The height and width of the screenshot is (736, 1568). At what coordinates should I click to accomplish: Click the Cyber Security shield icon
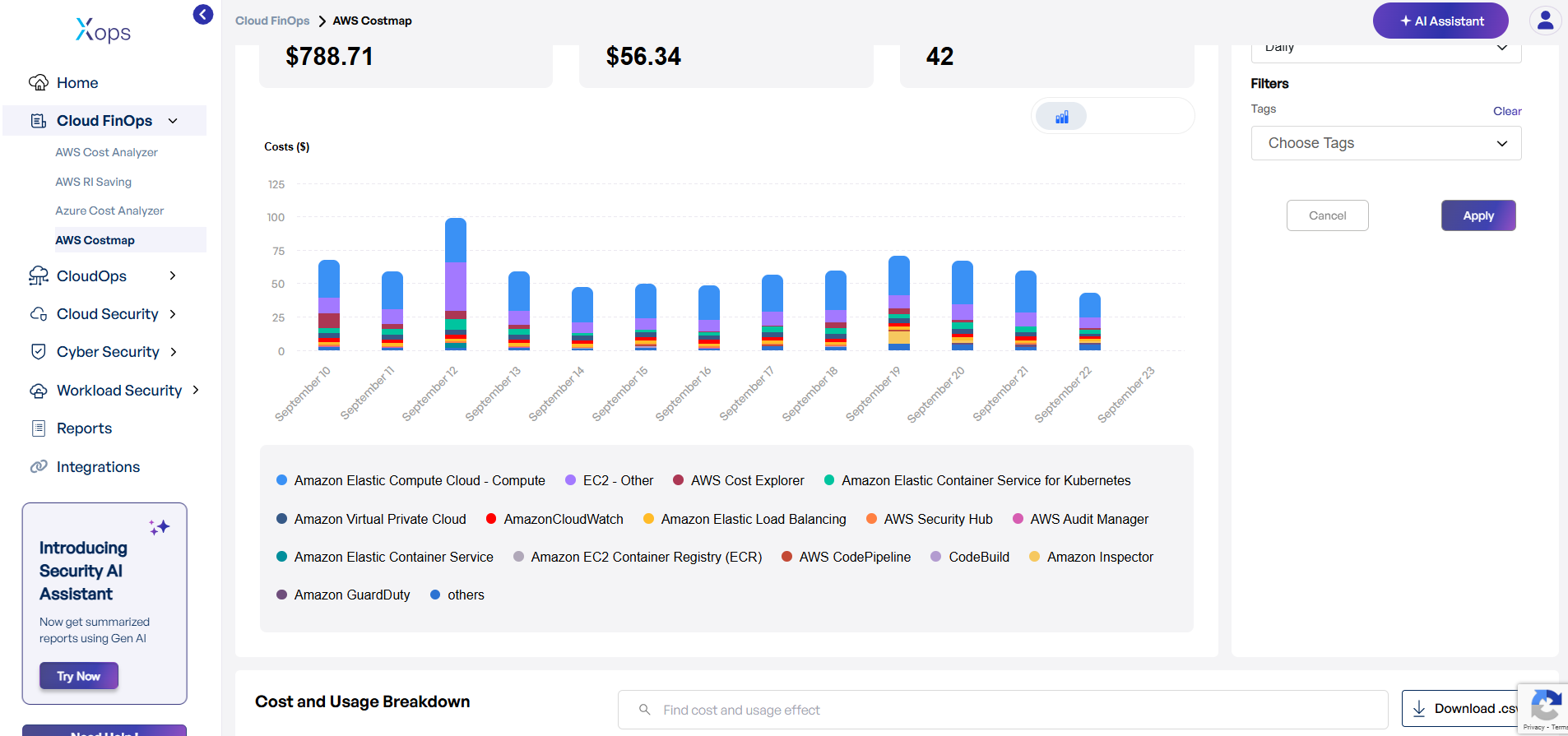pos(39,352)
